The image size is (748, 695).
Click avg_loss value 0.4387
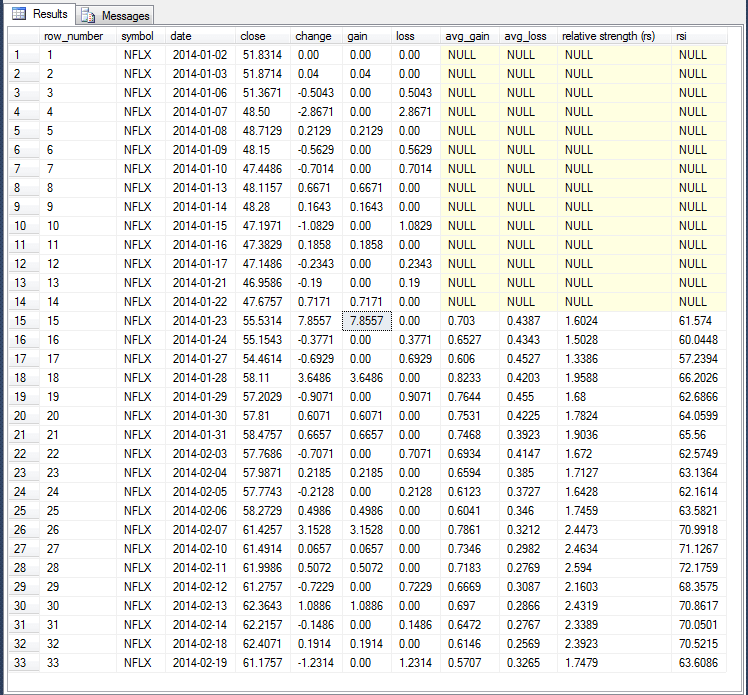point(528,321)
